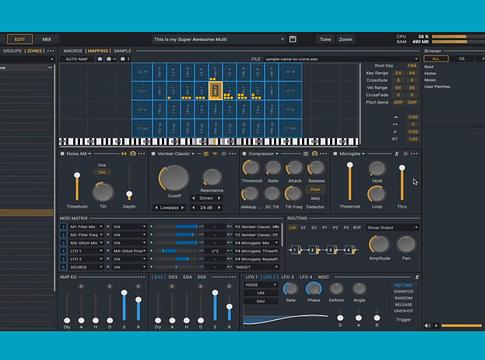This screenshot has width=485, height=360.
Task: Click the Noise AM round orange icon
Action: click(x=133, y=154)
